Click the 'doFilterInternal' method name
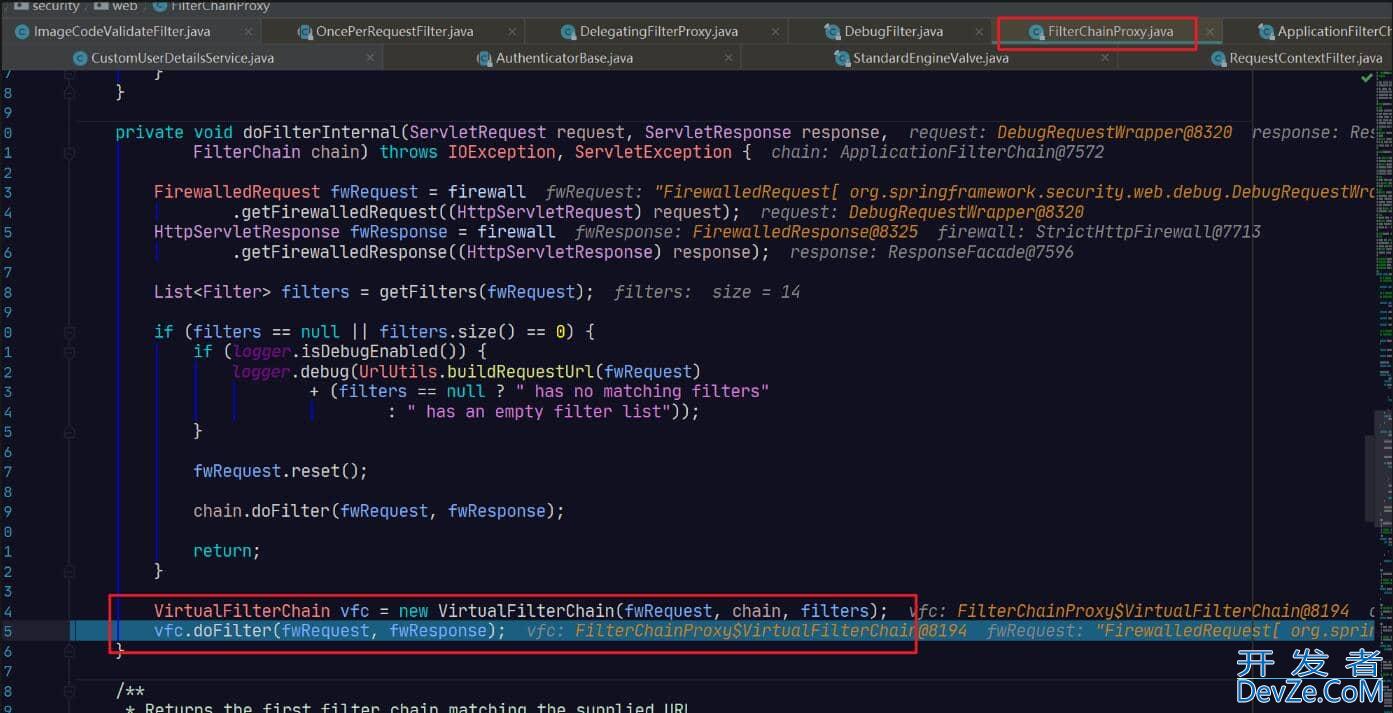The width and height of the screenshot is (1393, 713). point(321,132)
